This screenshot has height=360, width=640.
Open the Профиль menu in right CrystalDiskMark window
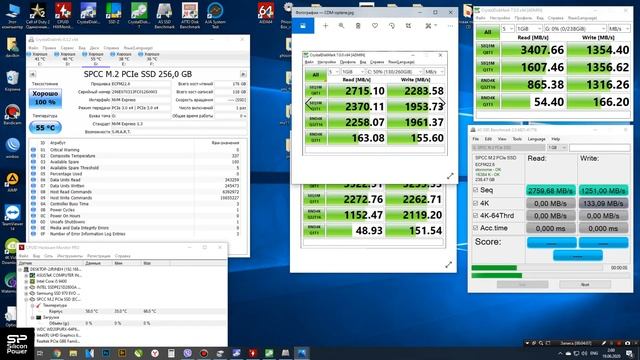(523, 18)
